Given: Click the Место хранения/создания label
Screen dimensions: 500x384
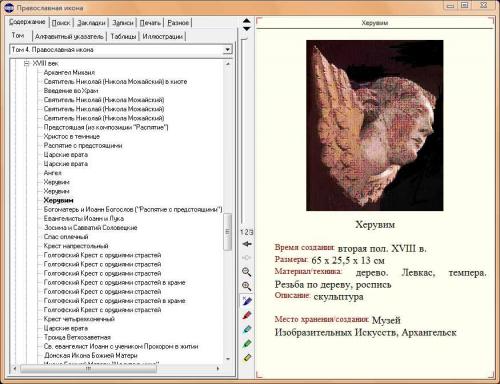Looking at the screenshot, I should click(x=321, y=319).
